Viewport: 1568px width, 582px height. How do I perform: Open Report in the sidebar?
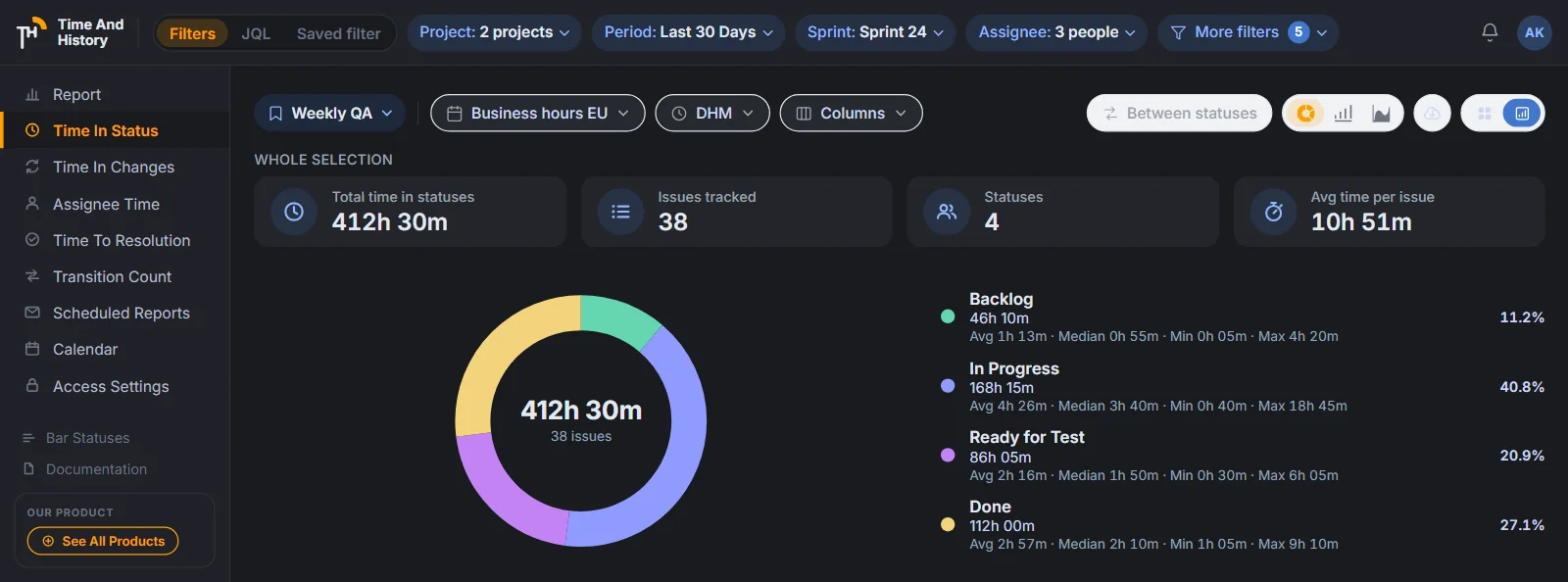tap(115, 94)
